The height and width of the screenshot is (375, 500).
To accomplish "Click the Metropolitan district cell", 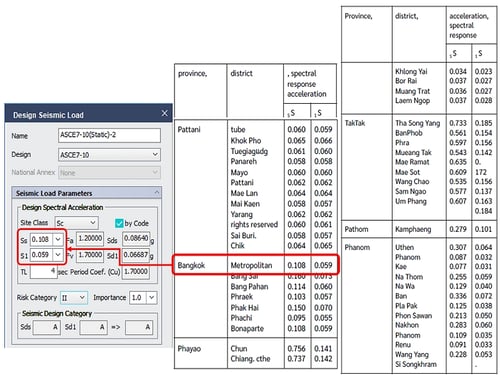I will point(251,265).
